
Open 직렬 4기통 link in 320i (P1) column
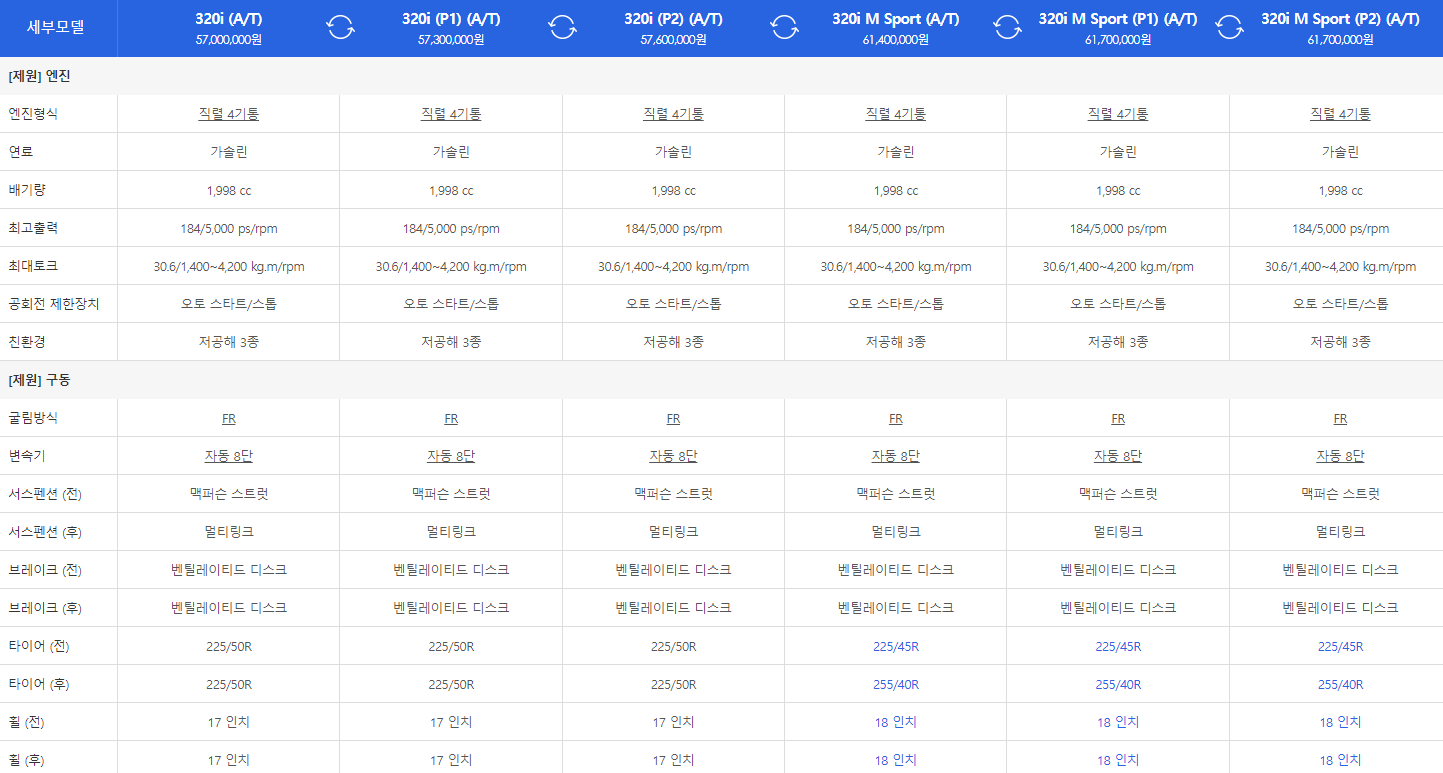[451, 114]
